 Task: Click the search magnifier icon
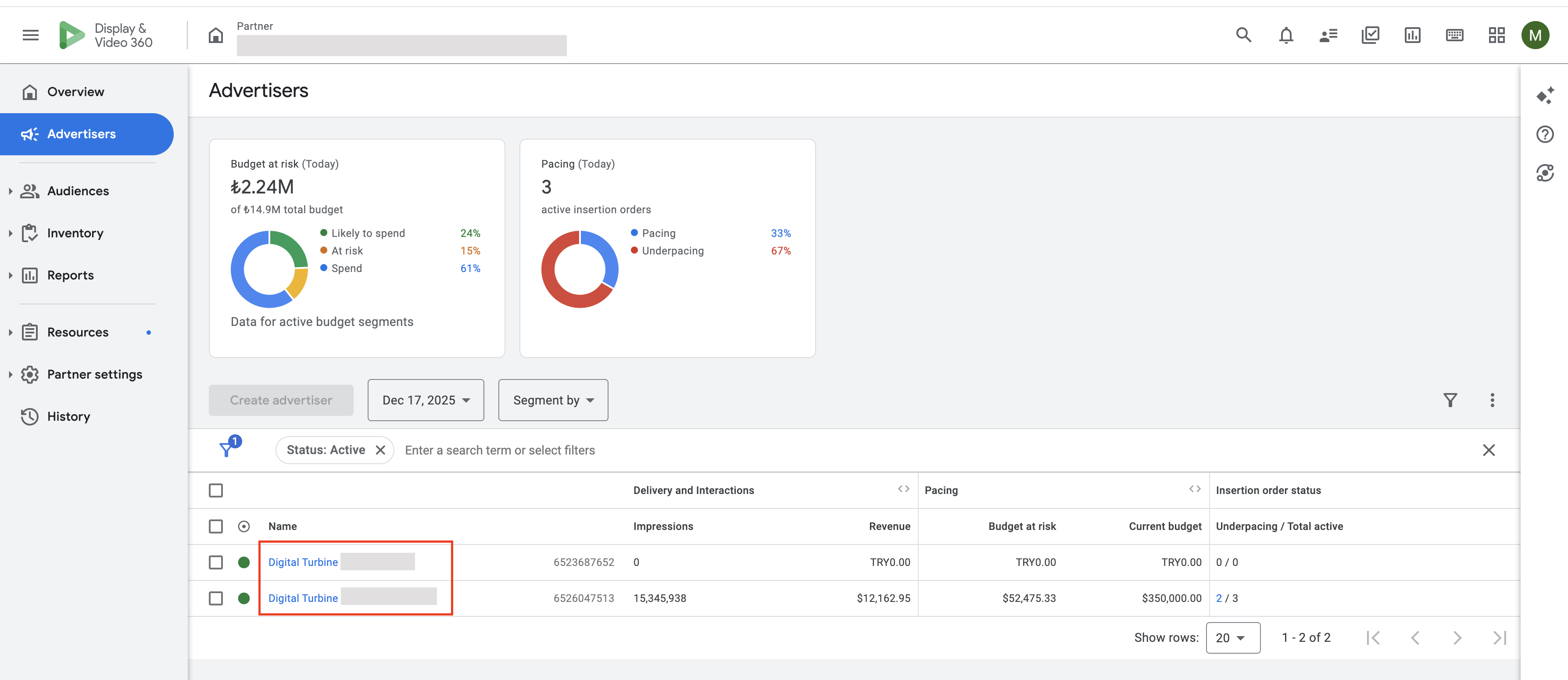(x=1243, y=35)
